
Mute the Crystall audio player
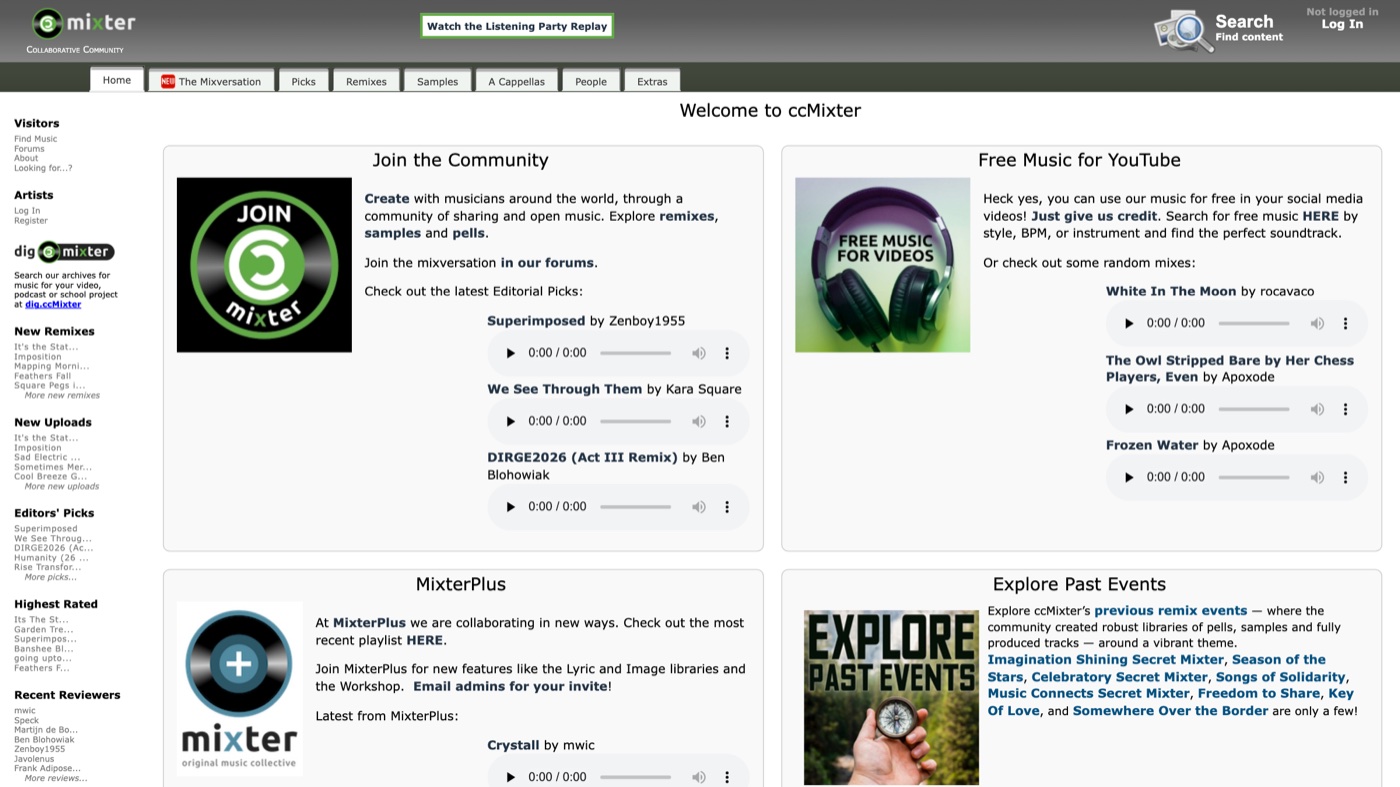699,777
